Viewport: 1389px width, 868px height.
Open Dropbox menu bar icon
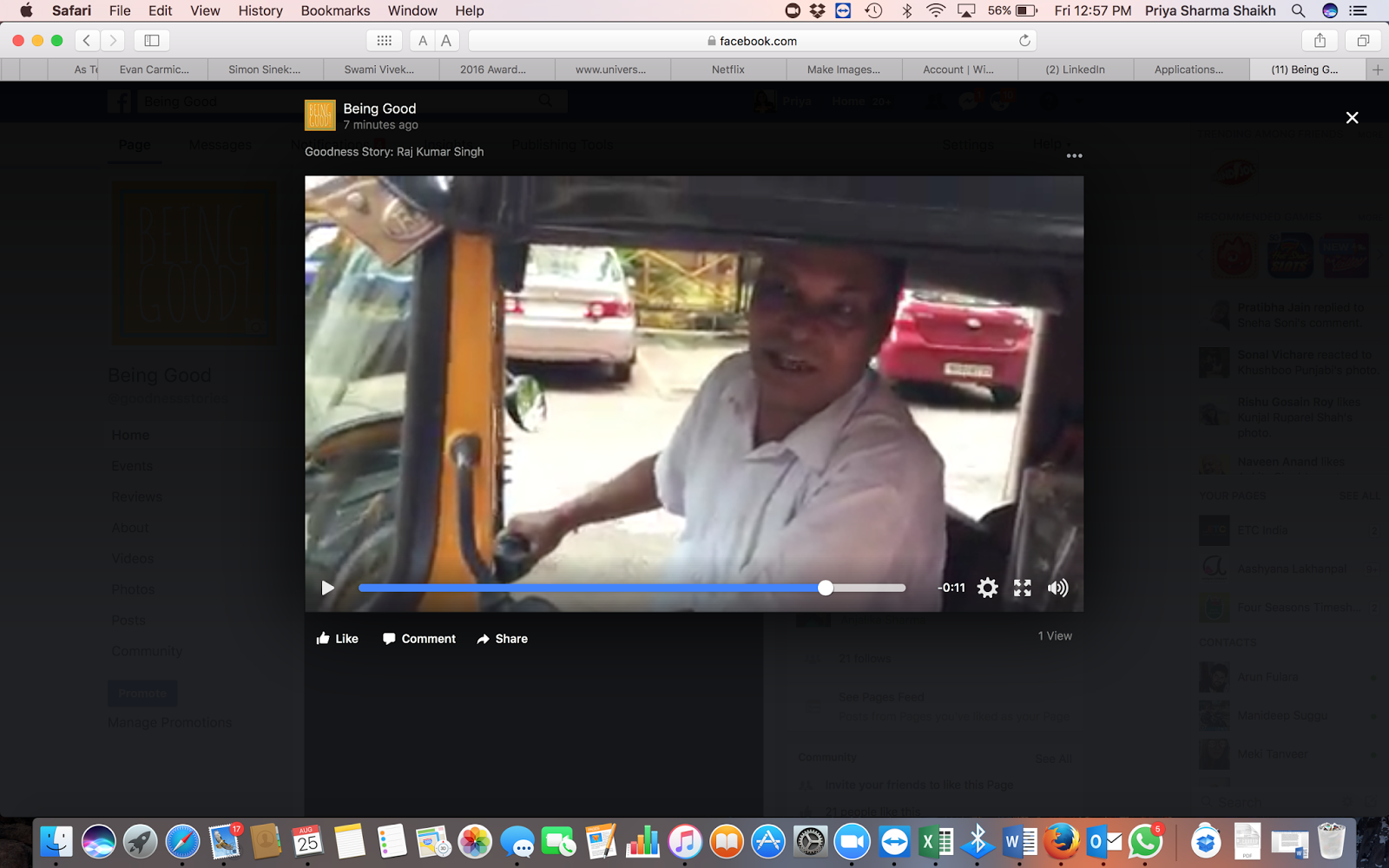click(818, 10)
